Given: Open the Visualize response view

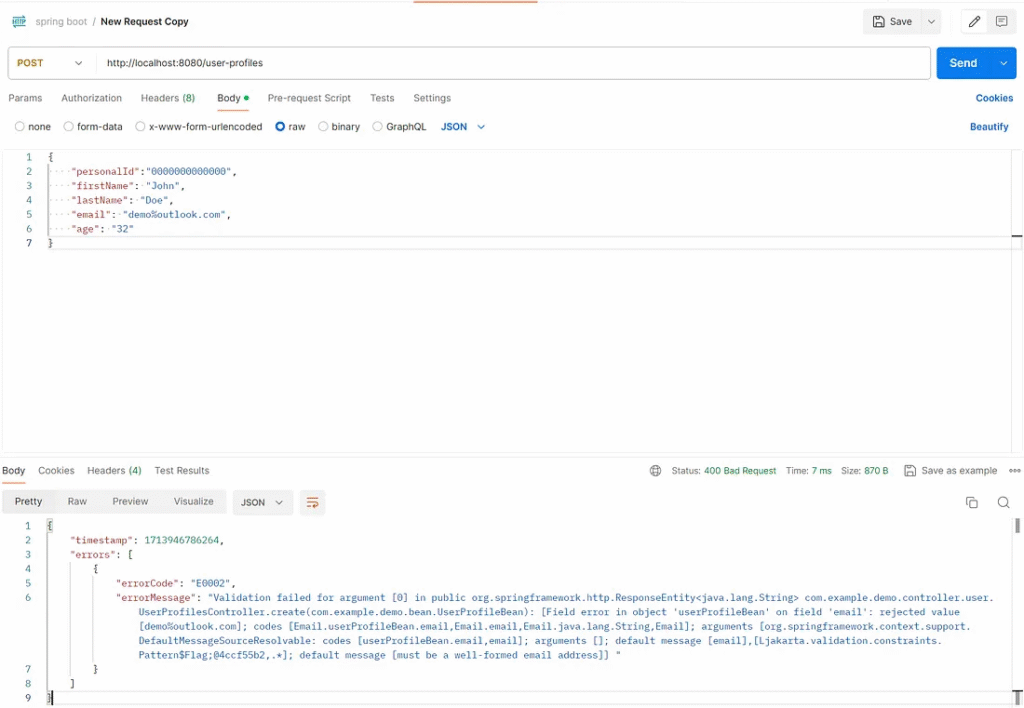Looking at the screenshot, I should click(x=193, y=502).
